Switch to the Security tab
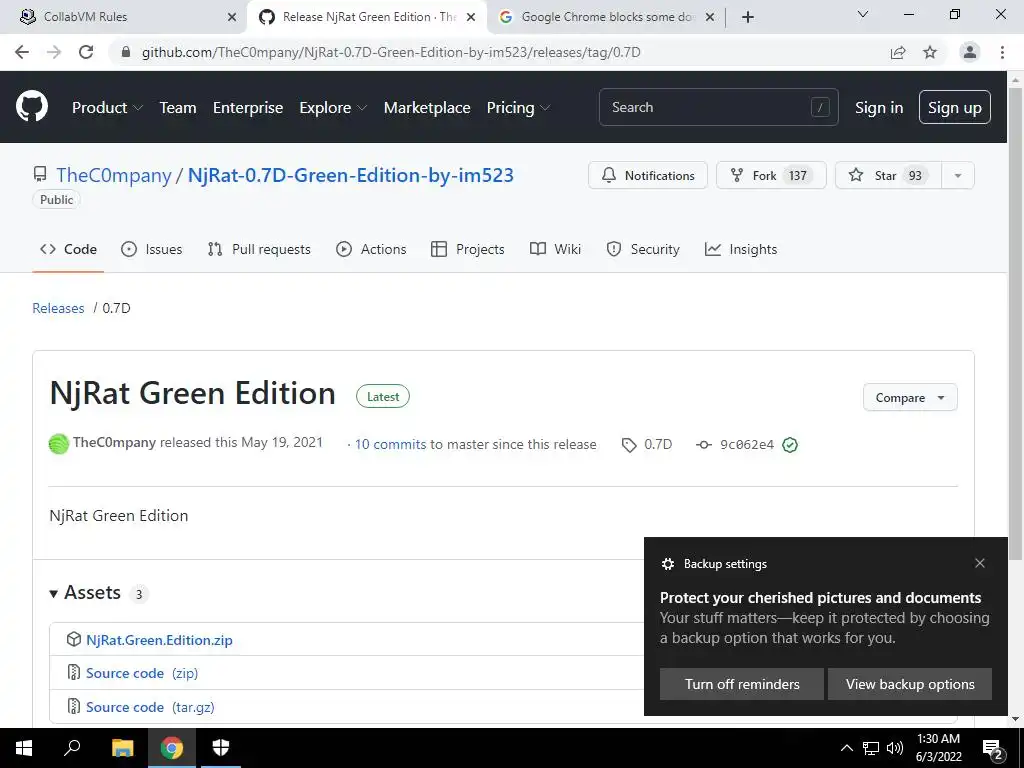 (643, 249)
